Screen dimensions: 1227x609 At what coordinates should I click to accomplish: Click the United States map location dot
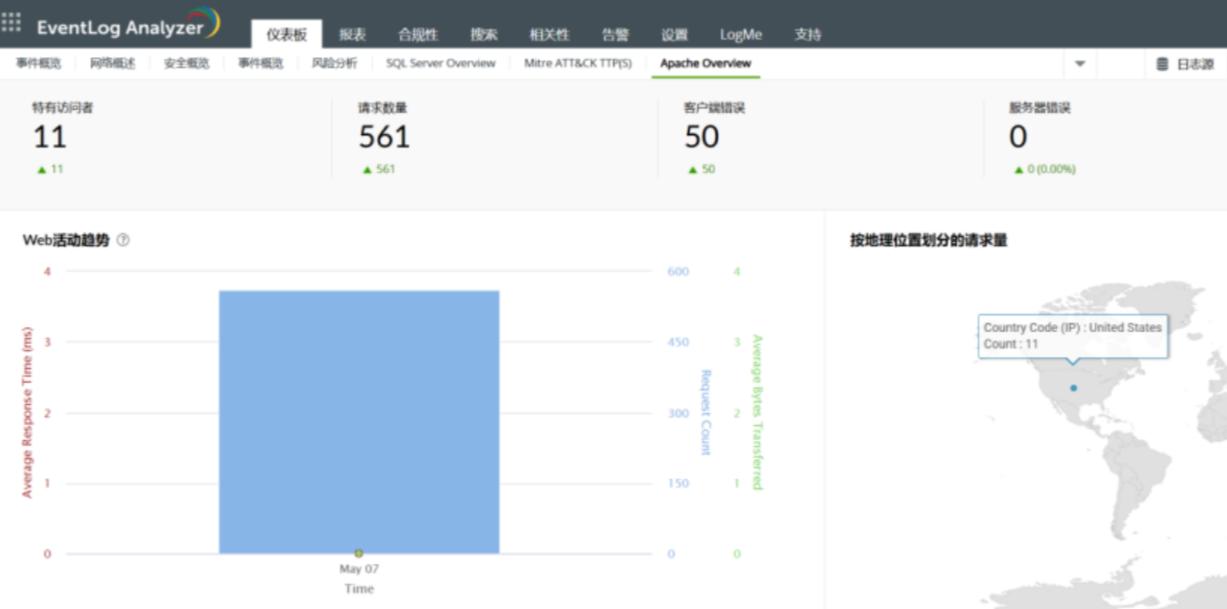(x=1073, y=387)
